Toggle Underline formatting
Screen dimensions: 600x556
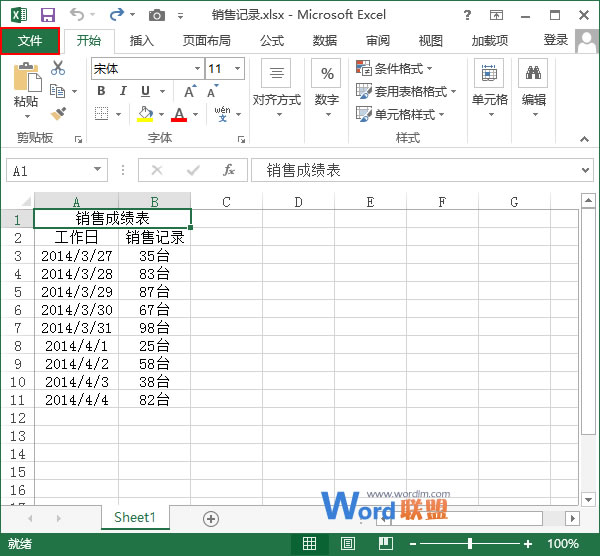pyautogui.click(x=145, y=91)
